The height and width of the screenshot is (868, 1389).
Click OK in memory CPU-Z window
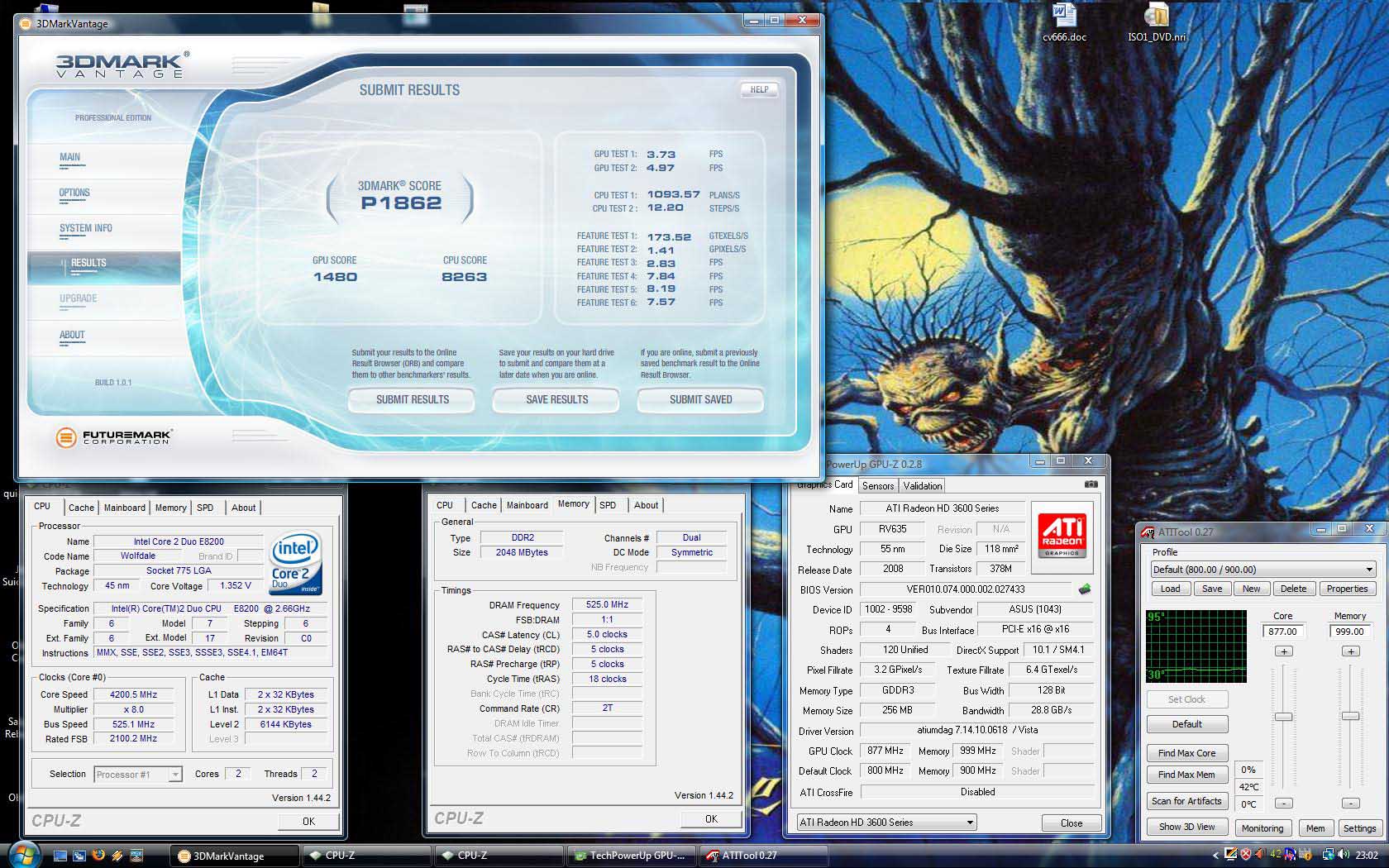click(711, 818)
